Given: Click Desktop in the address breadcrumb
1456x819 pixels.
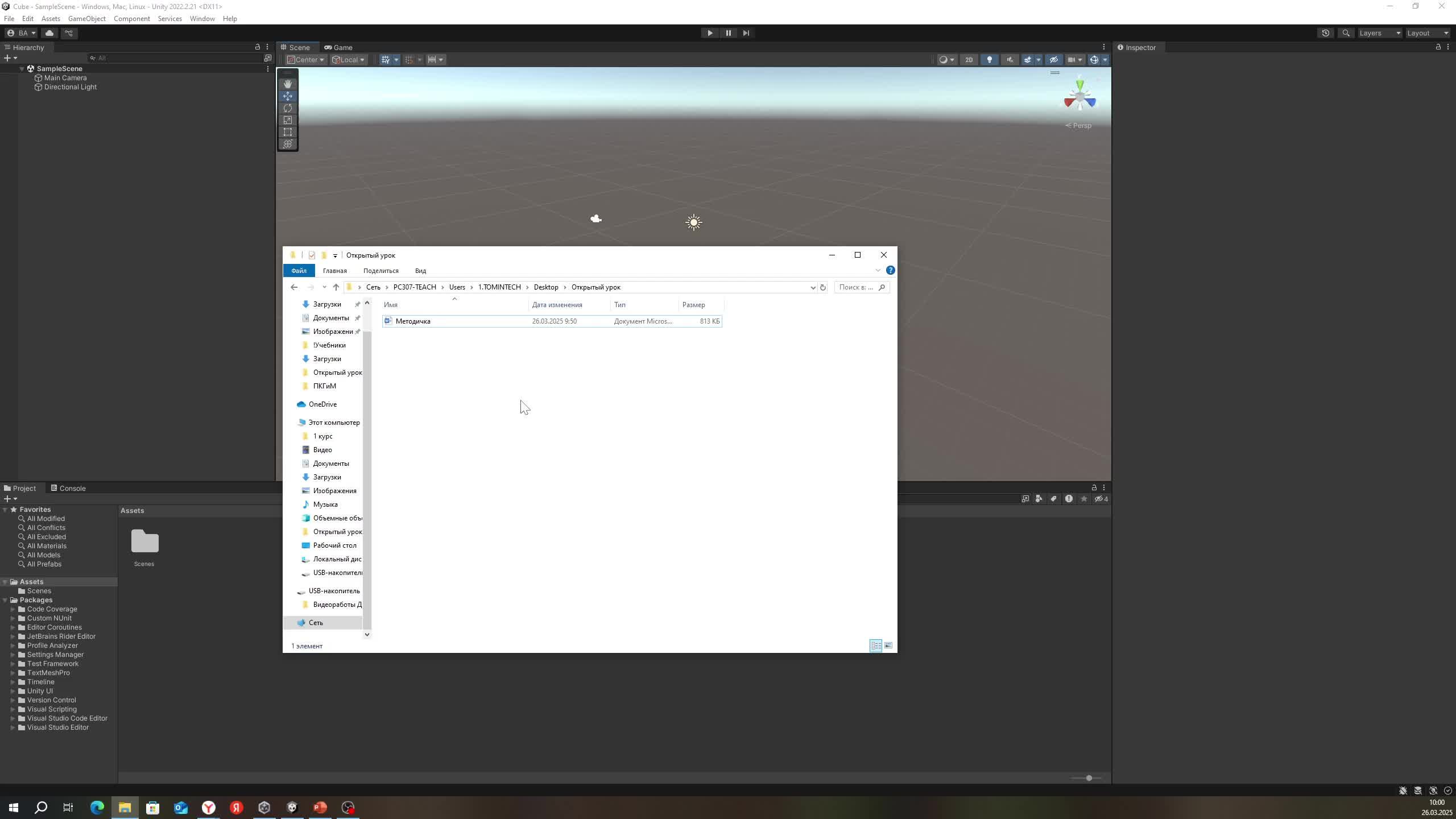Looking at the screenshot, I should point(545,287).
